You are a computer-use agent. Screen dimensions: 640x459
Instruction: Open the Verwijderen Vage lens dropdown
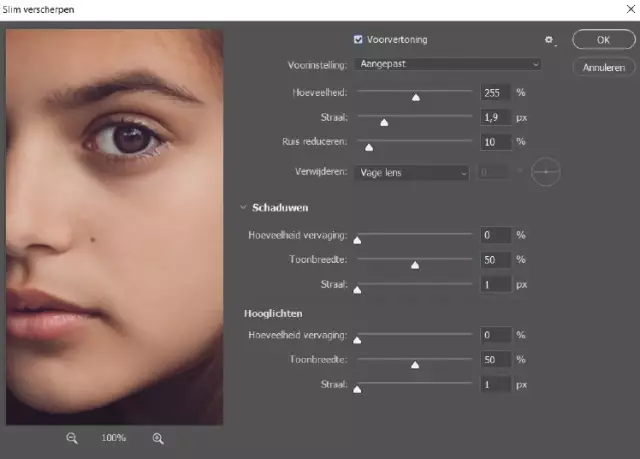click(411, 172)
